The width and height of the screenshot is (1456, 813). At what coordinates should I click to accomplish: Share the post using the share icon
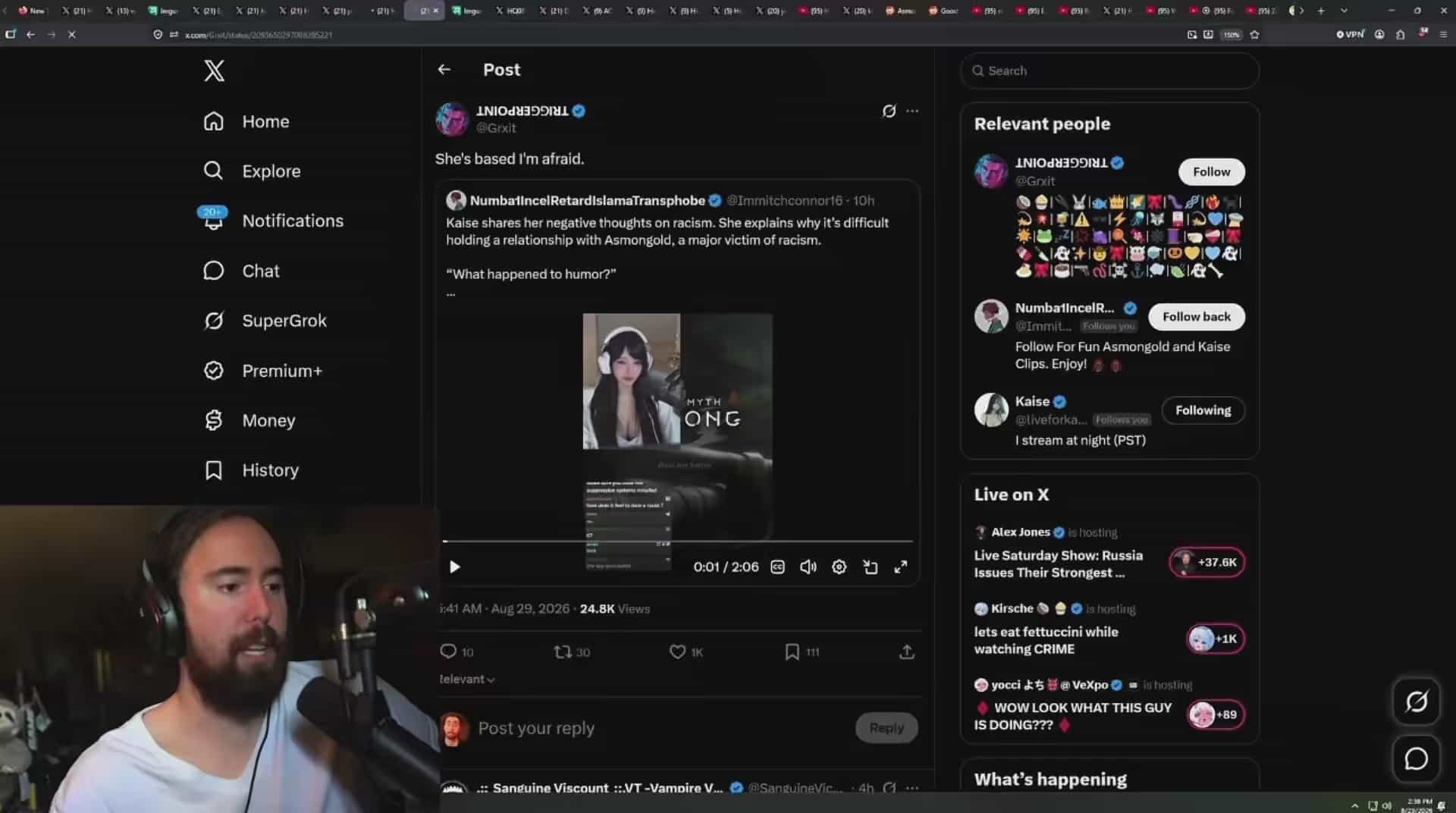pyautogui.click(x=906, y=652)
